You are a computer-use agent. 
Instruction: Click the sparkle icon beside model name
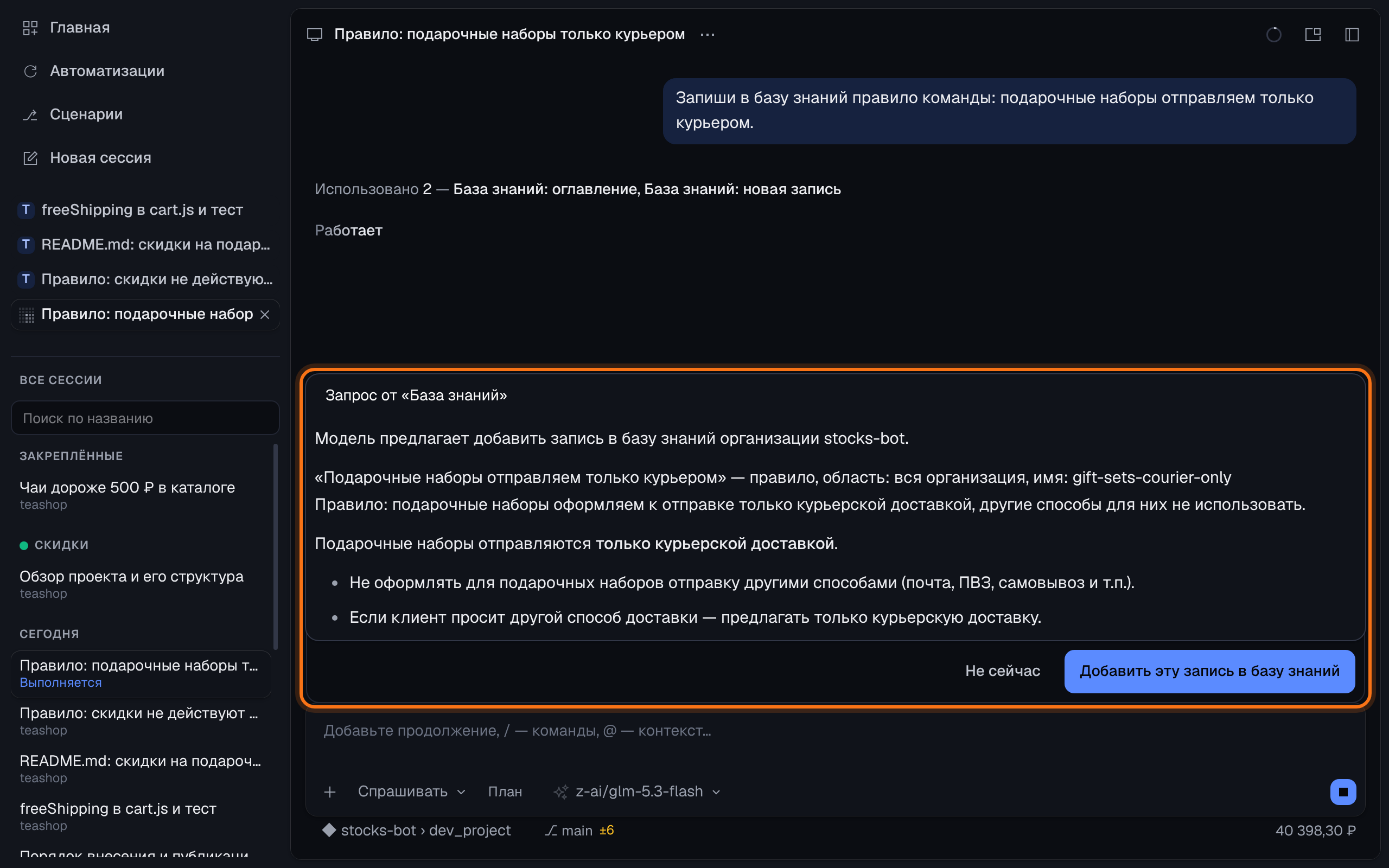pyautogui.click(x=561, y=792)
